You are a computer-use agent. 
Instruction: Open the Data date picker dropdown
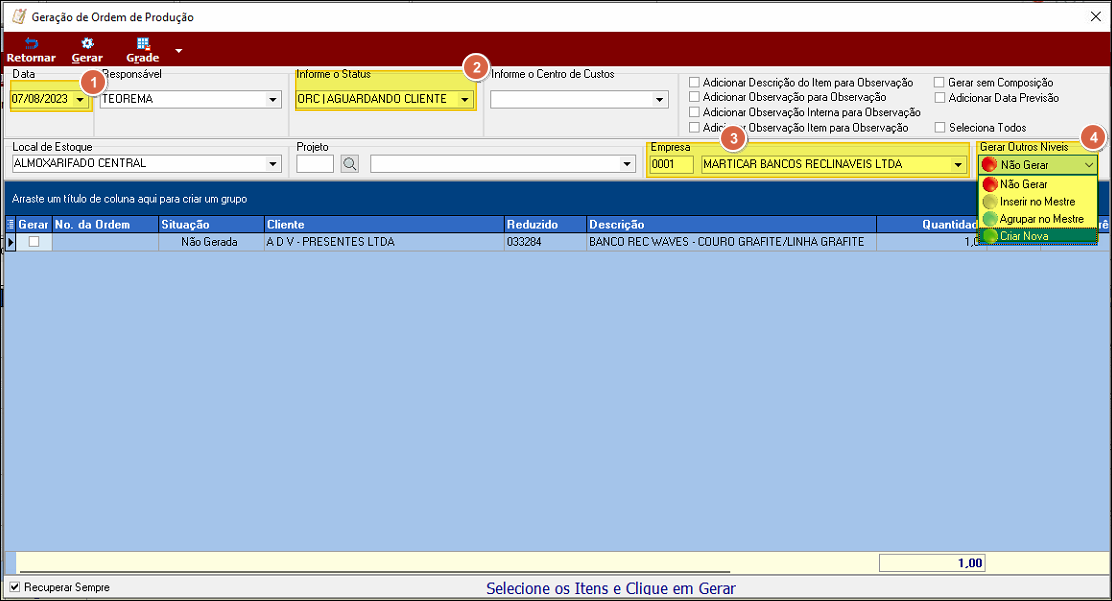pos(79,99)
